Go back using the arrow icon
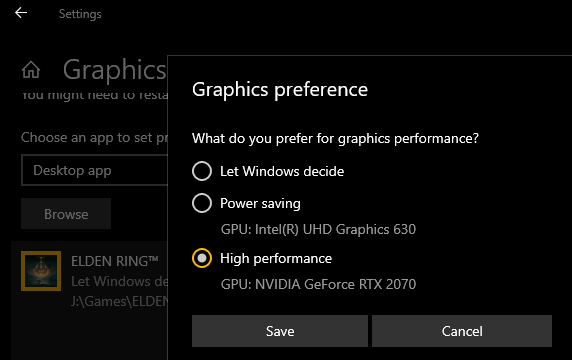 [x=21, y=13]
